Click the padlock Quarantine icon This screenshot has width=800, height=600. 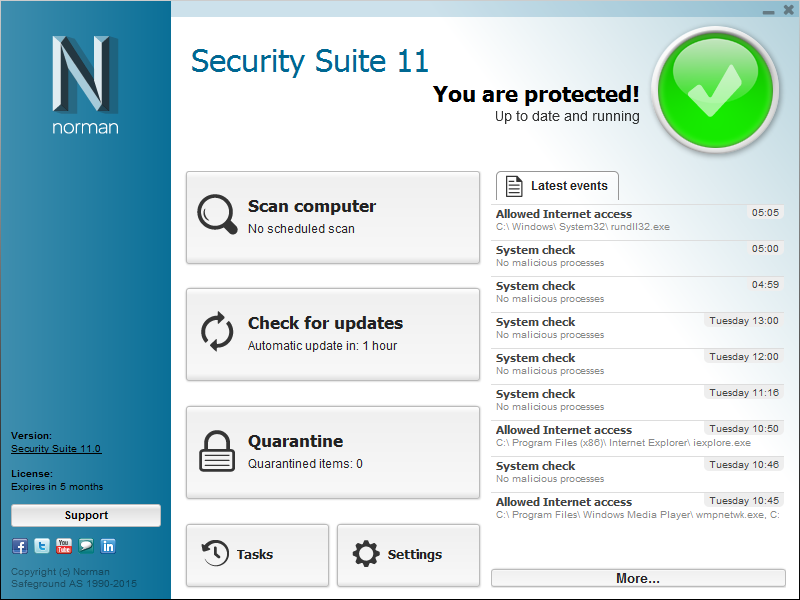click(216, 450)
